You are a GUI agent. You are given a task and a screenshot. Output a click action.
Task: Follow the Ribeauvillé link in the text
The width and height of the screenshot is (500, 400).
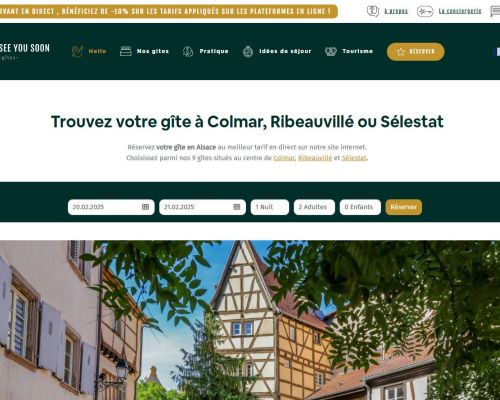point(315,158)
